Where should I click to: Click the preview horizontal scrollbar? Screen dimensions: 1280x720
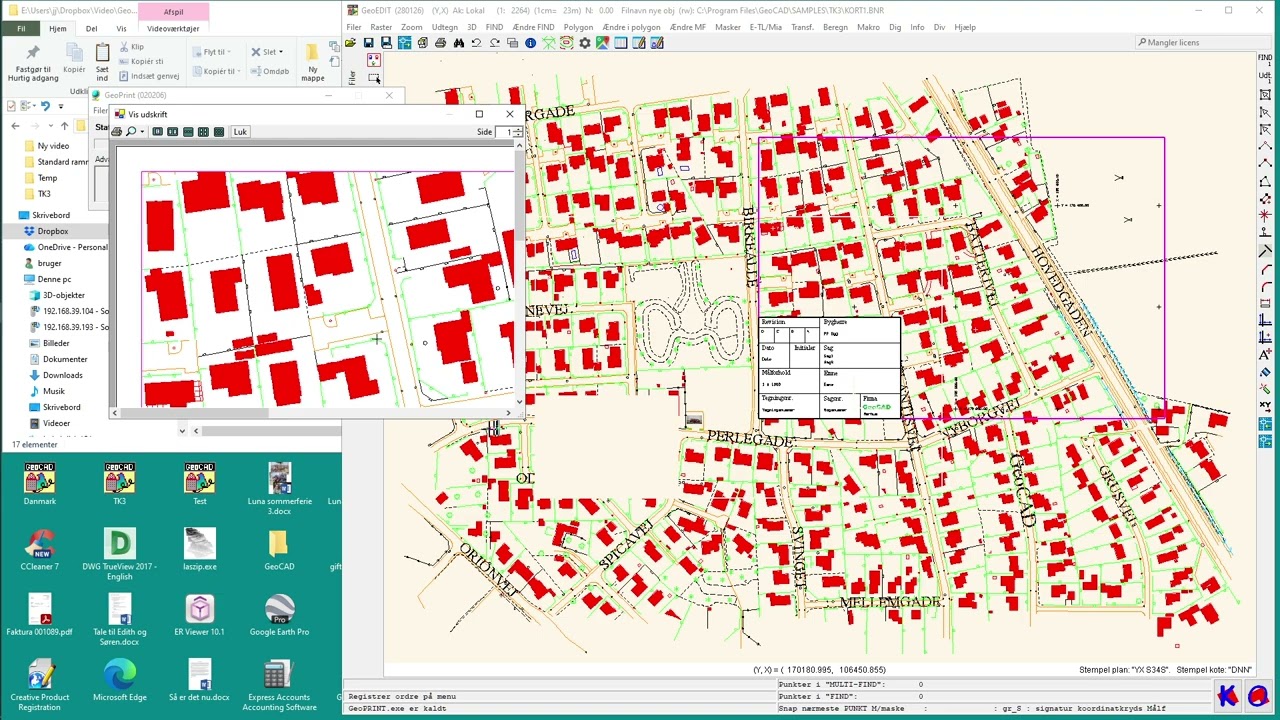(195, 412)
